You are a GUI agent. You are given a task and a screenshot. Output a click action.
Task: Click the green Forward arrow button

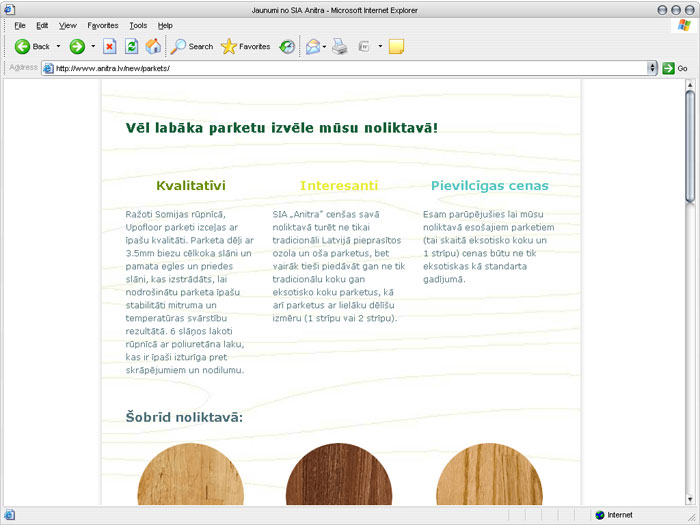click(77, 46)
